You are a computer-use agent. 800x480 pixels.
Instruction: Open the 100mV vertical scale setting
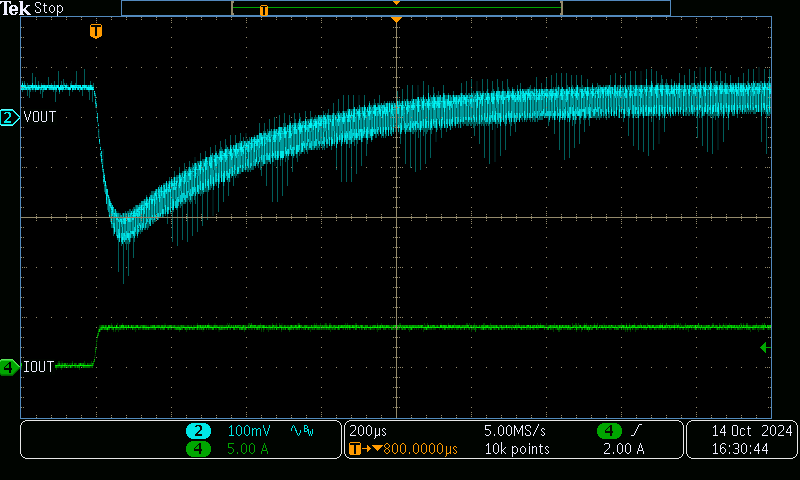coord(249,431)
